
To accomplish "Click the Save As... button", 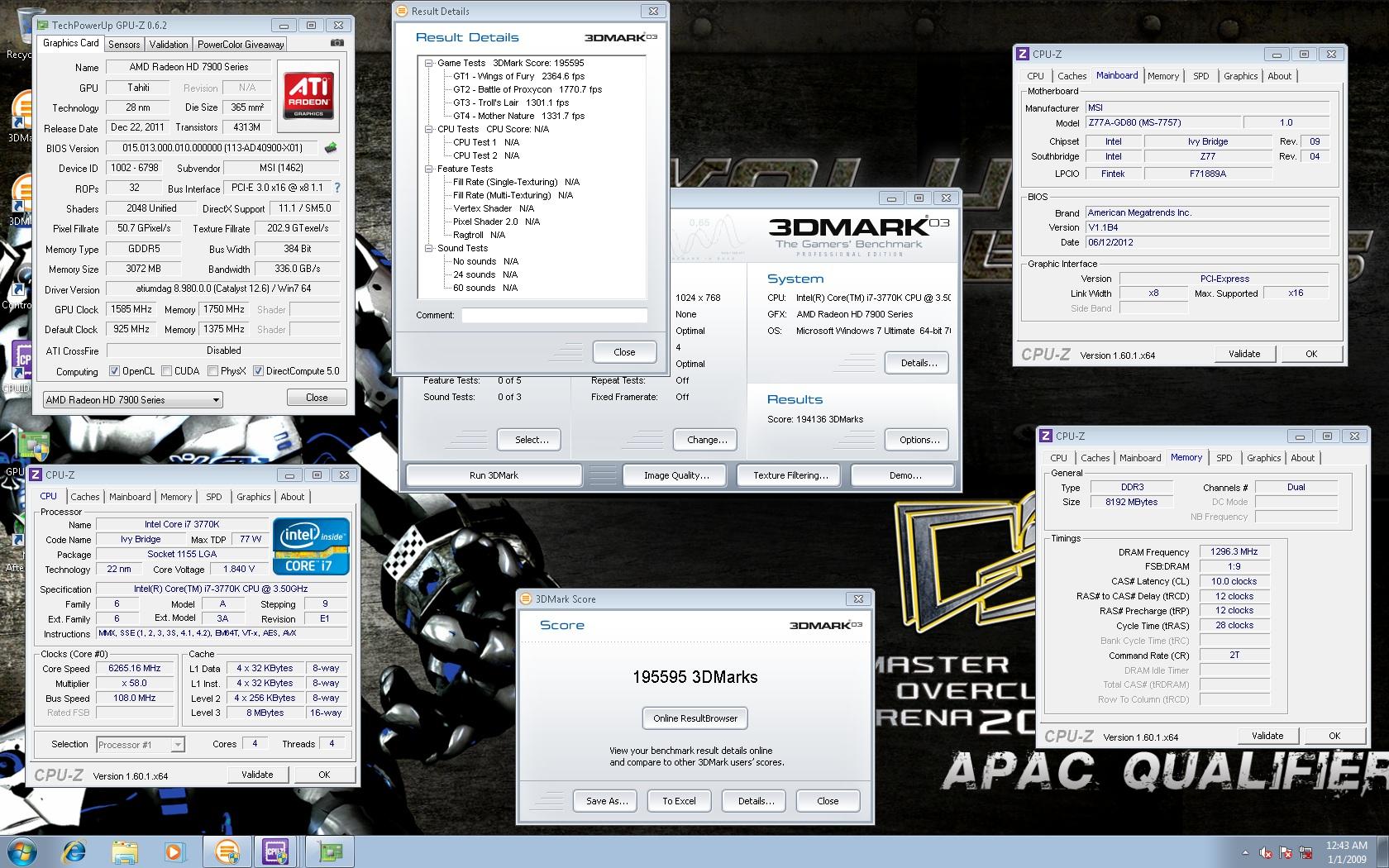I will click(x=607, y=801).
